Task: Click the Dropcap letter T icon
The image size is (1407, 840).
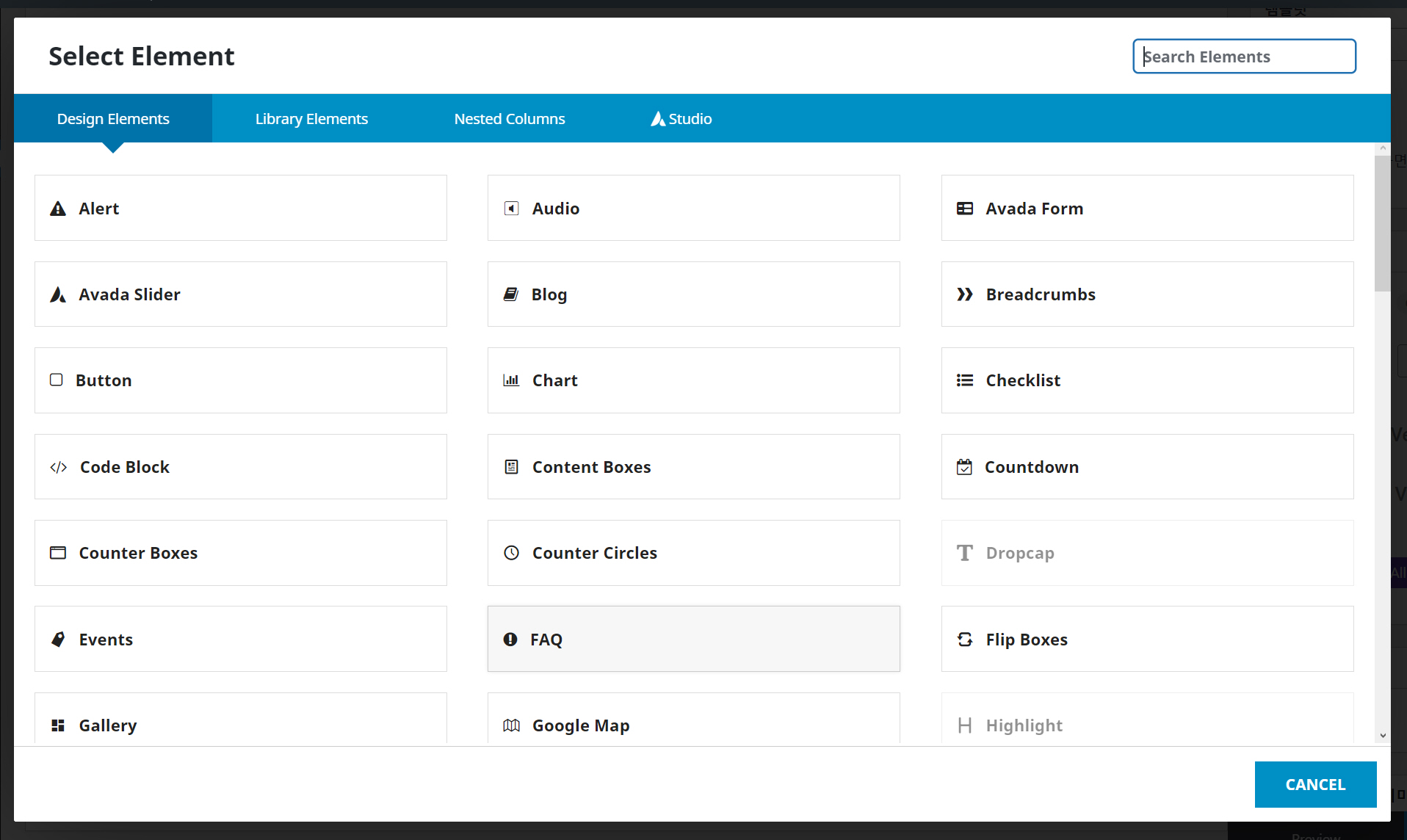Action: click(x=965, y=553)
